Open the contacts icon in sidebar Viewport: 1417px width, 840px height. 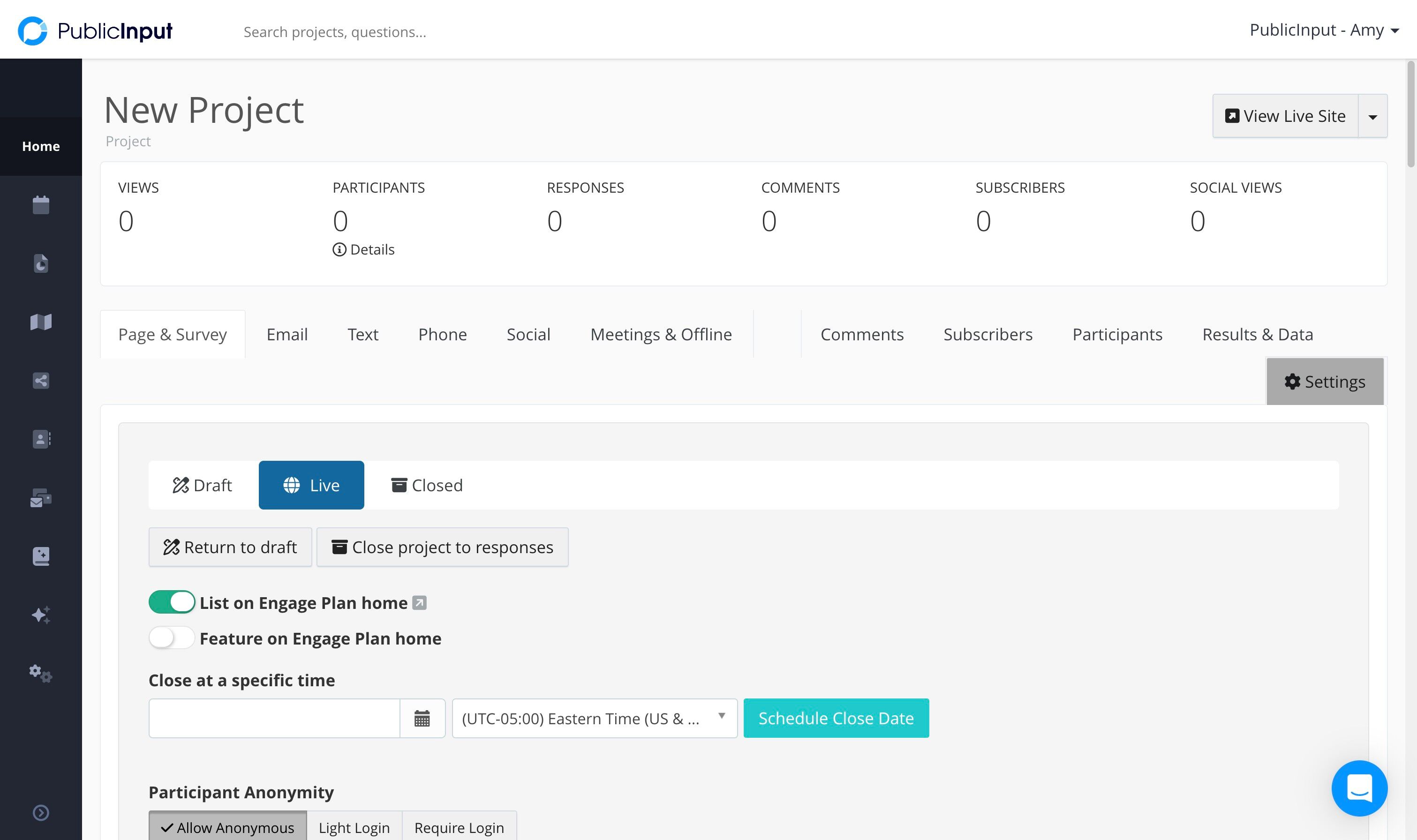(41, 439)
